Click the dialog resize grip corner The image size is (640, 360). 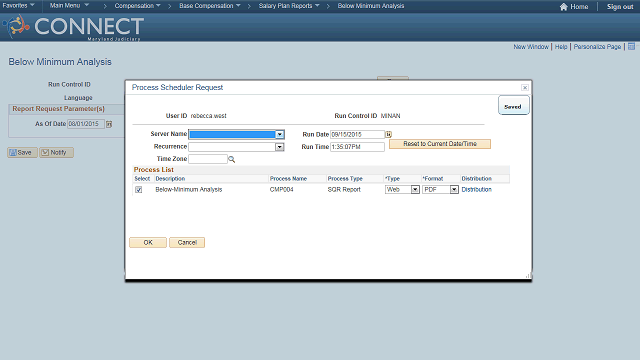[x=528, y=276]
